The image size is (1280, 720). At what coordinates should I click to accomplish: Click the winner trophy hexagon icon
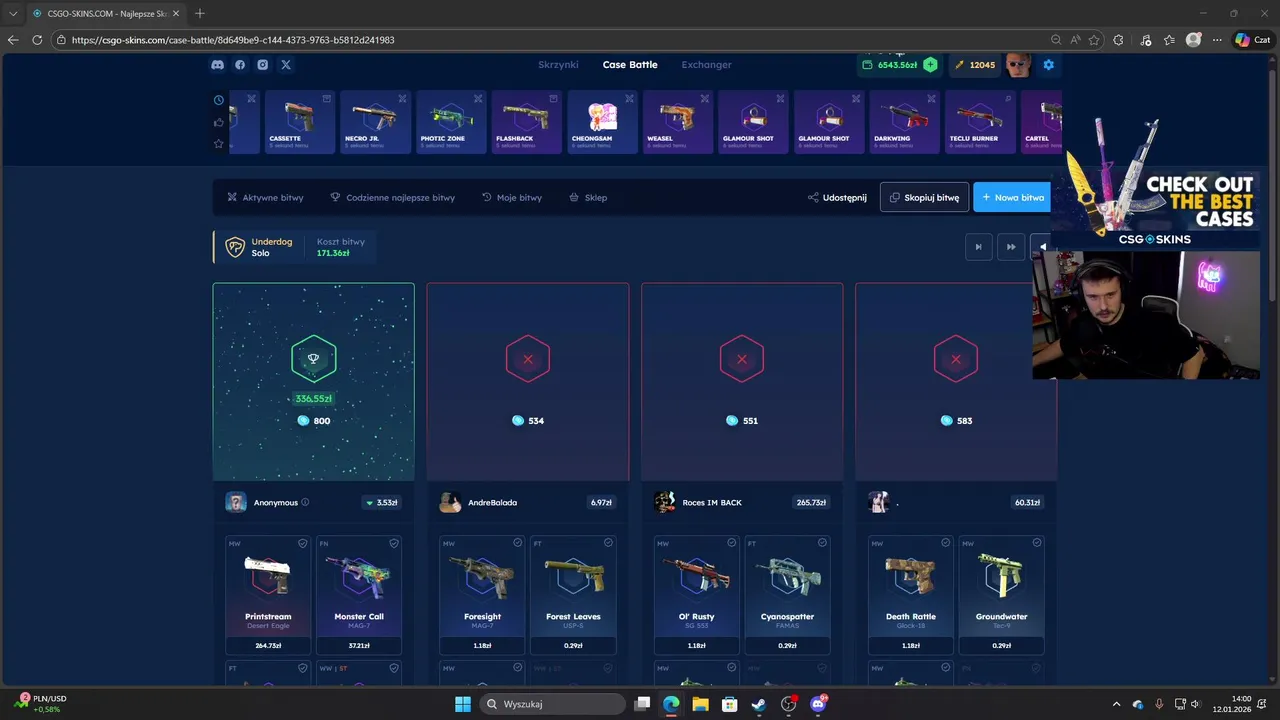pyautogui.click(x=313, y=359)
